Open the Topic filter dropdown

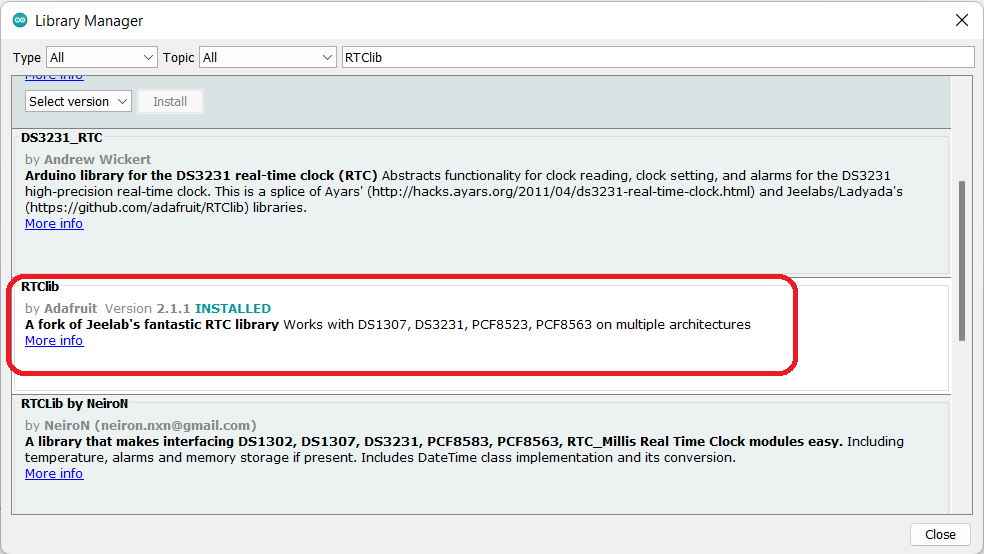pyautogui.click(x=267, y=57)
